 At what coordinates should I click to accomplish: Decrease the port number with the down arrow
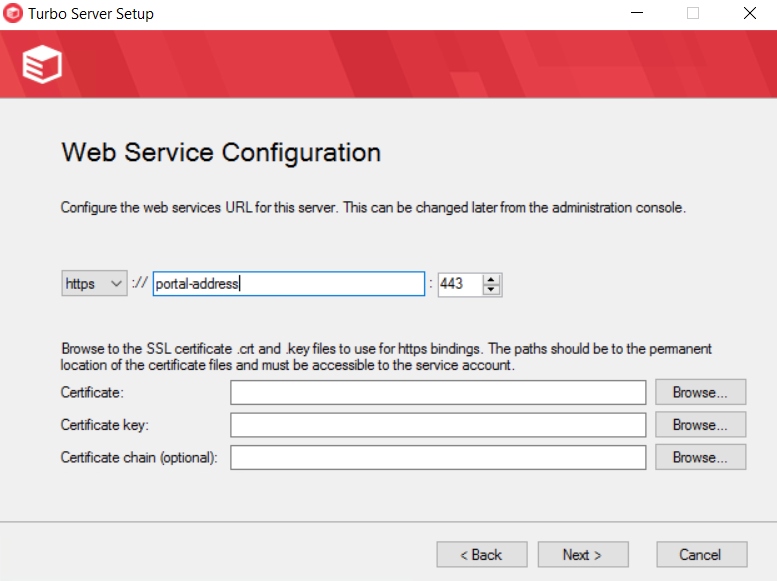click(x=491, y=290)
